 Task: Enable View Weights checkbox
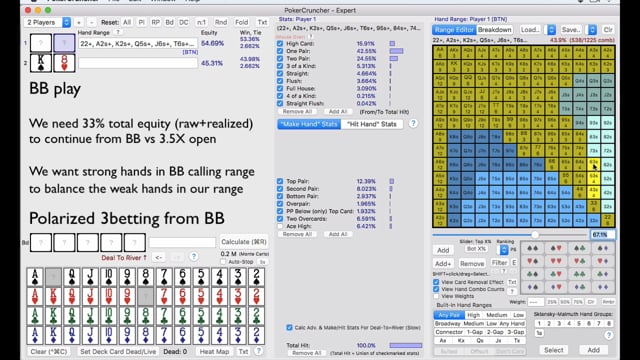(436, 296)
